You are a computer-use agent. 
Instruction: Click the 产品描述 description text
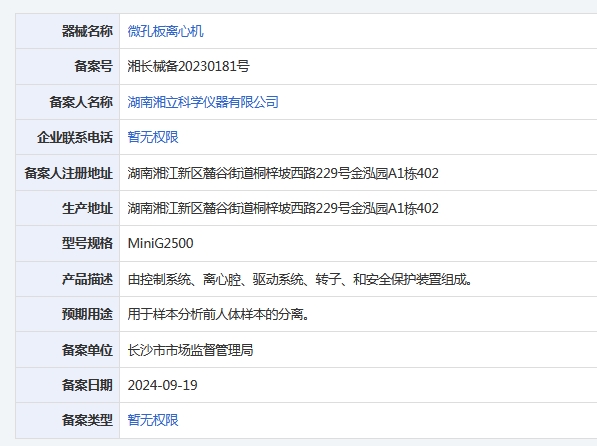tap(300, 279)
